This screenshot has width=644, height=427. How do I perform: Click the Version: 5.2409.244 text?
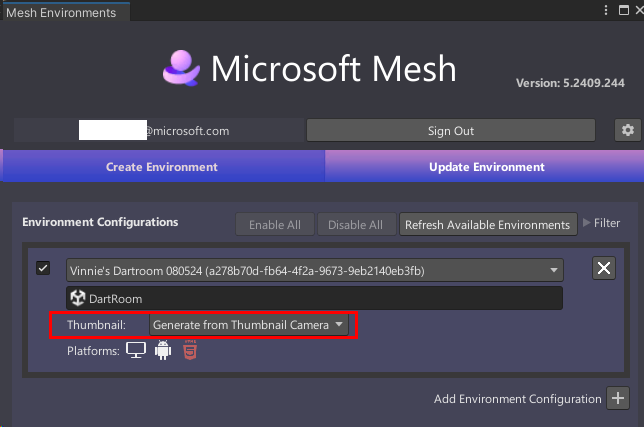(570, 83)
